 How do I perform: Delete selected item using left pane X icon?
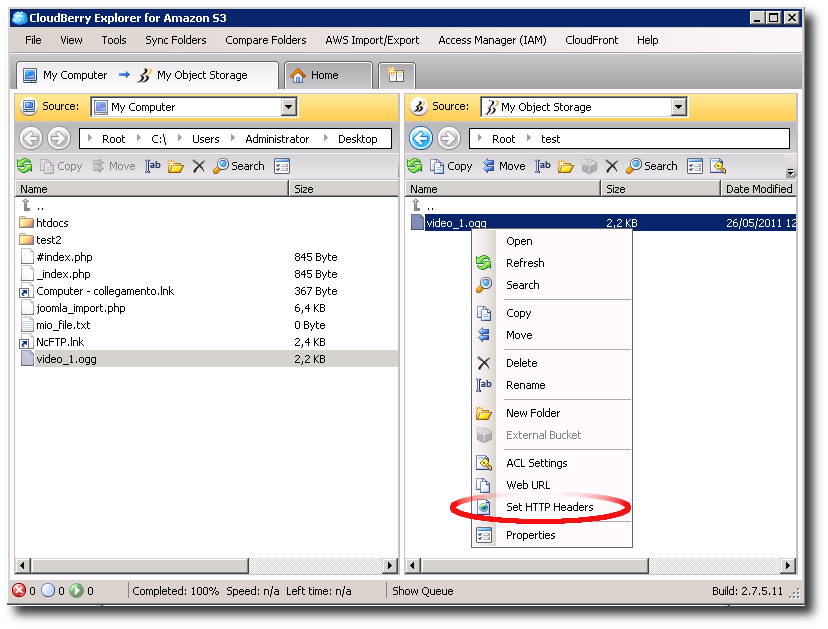tap(199, 166)
